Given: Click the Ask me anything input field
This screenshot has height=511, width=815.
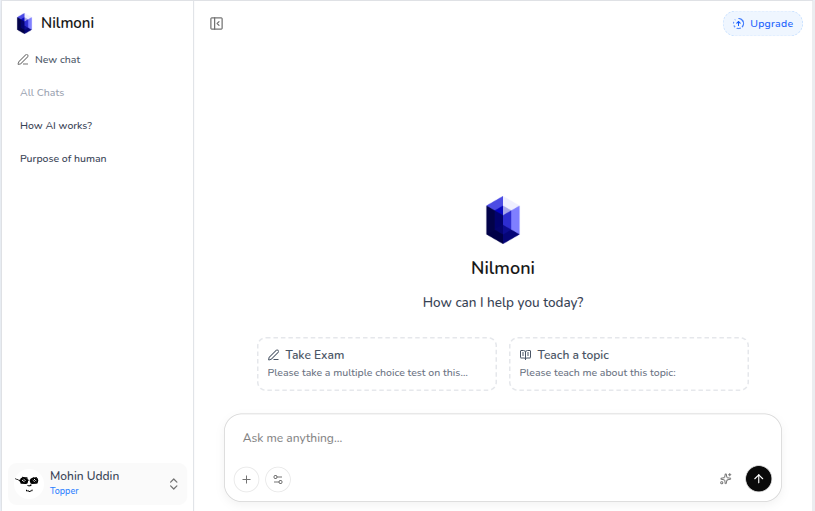Looking at the screenshot, I should coord(503,438).
